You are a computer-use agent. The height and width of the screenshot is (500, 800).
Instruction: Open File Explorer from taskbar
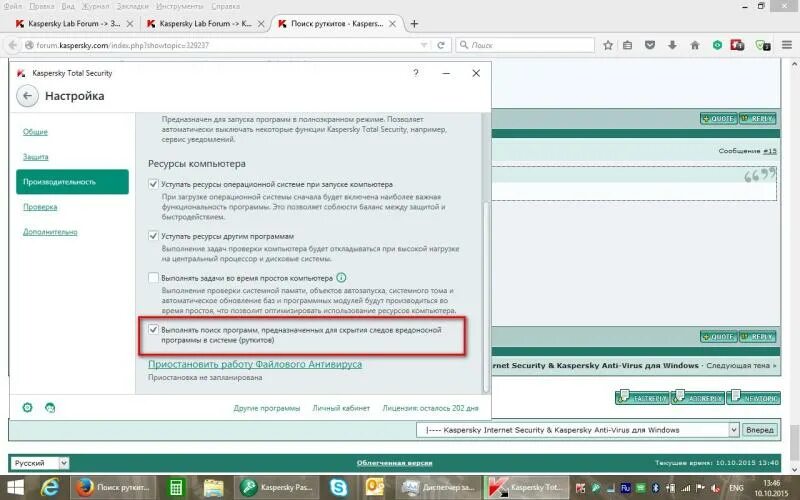point(213,487)
